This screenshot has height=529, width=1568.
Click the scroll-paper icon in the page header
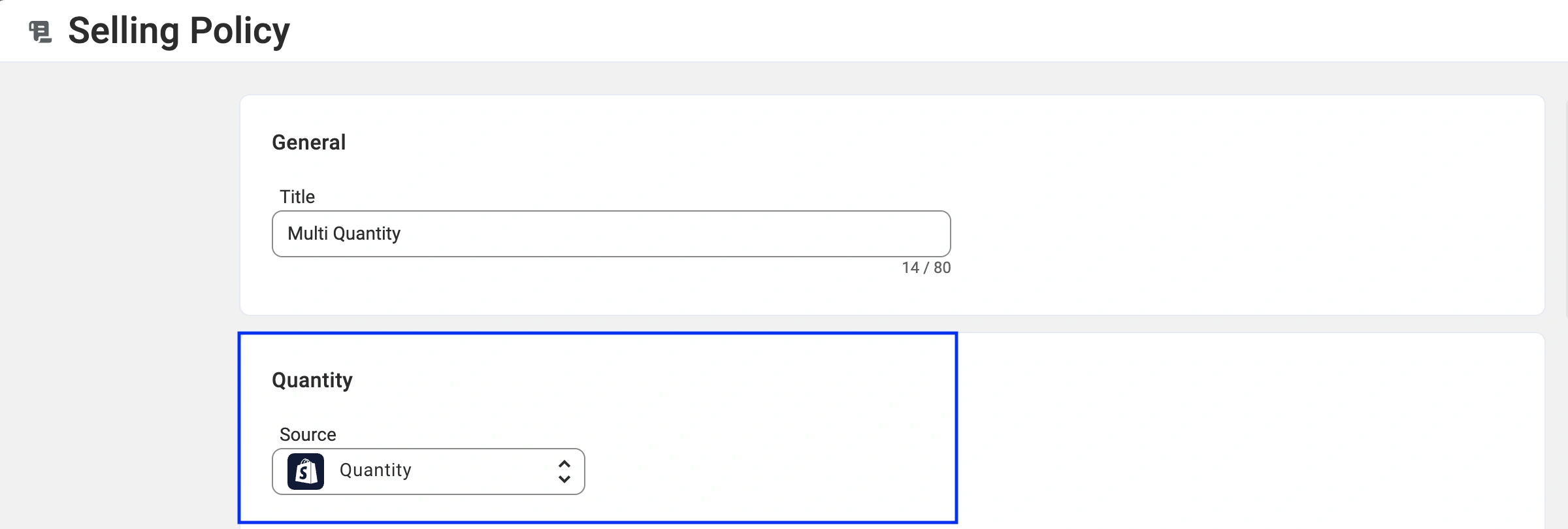tap(40, 31)
